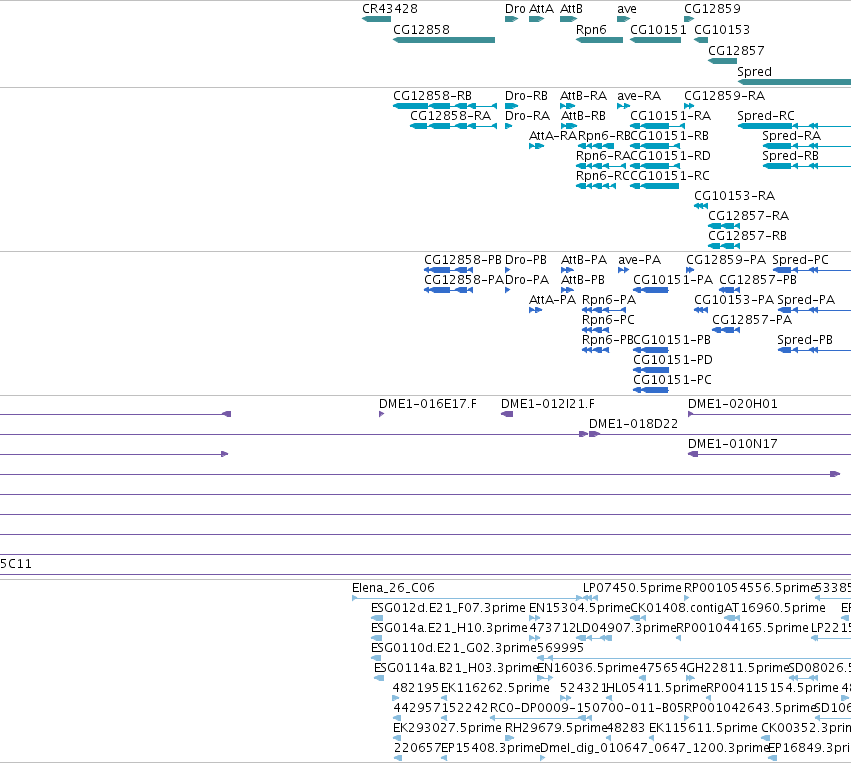Click transcript CG10153-RA
851x763 pixels.
(701, 206)
